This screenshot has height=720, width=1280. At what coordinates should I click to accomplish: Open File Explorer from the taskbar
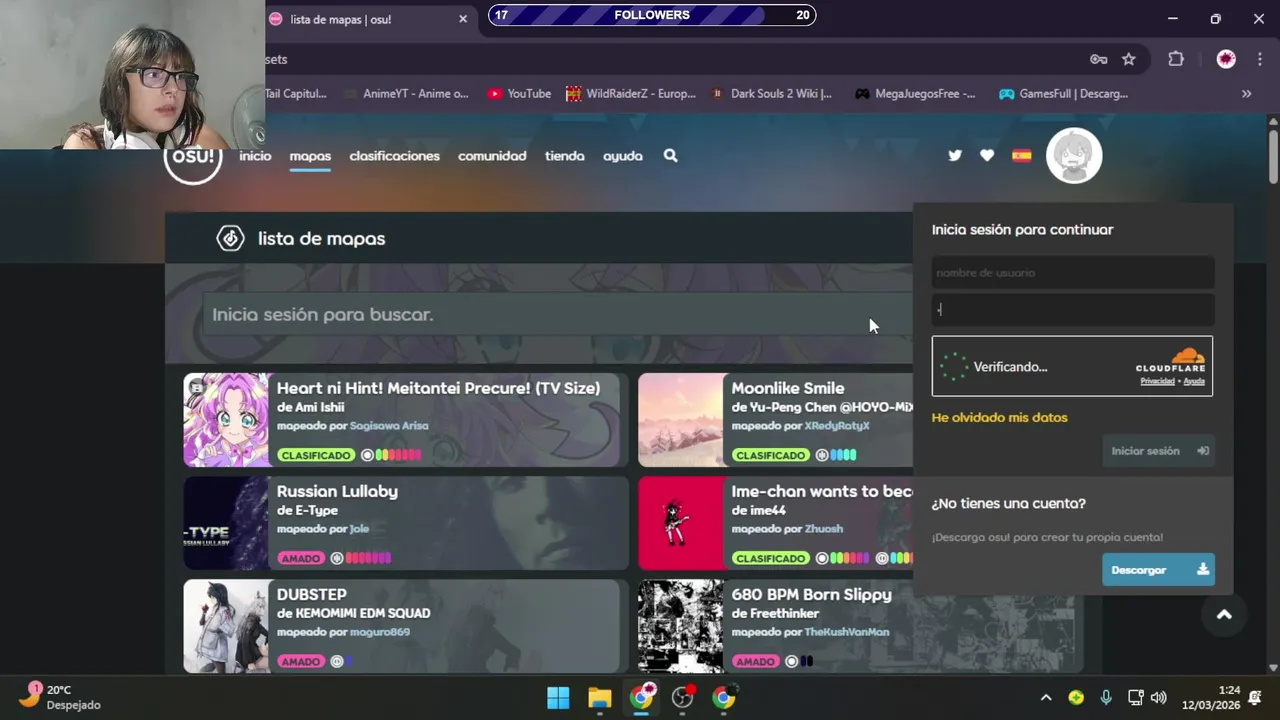pos(599,698)
